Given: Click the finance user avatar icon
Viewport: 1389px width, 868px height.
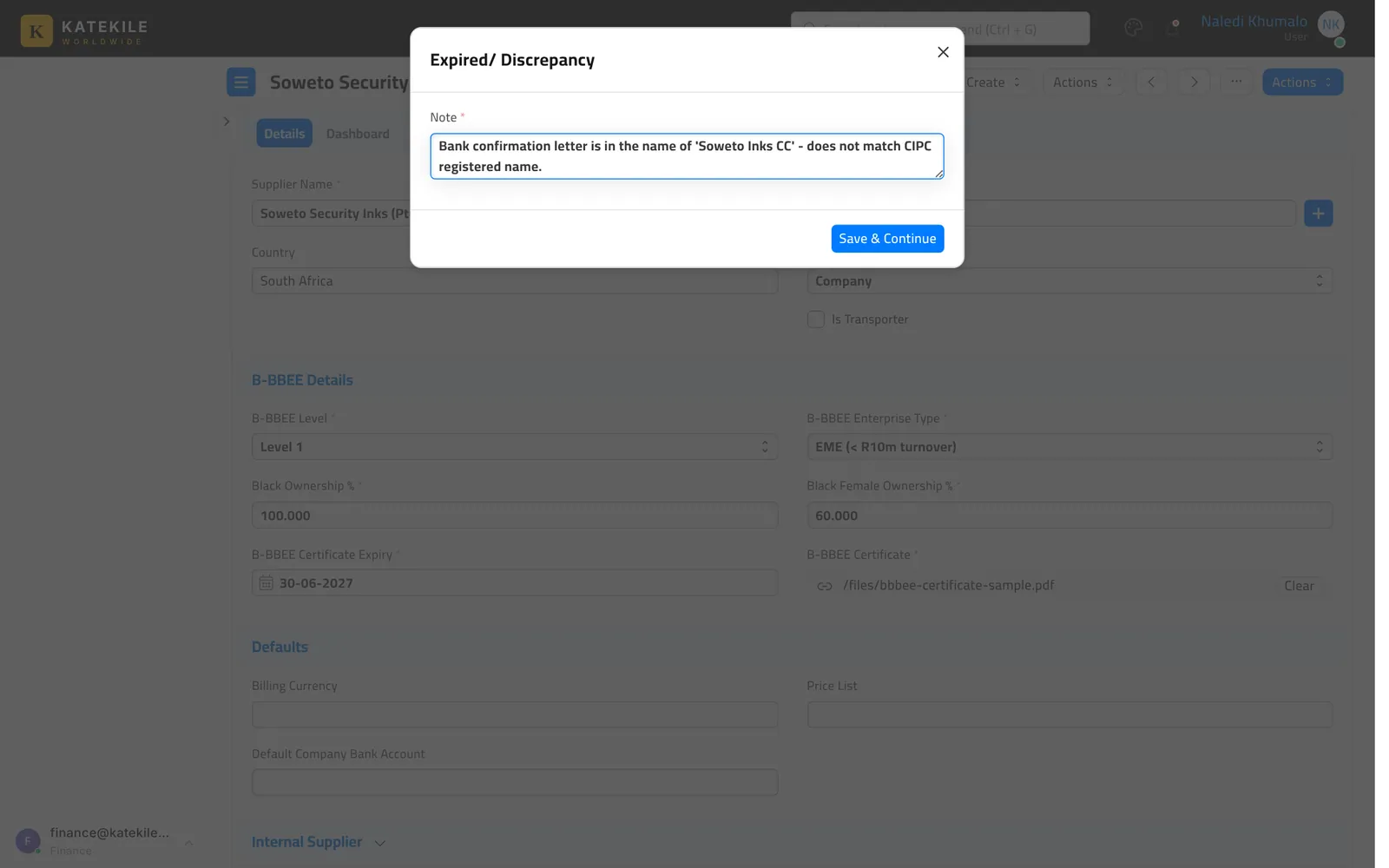Looking at the screenshot, I should click(x=28, y=840).
